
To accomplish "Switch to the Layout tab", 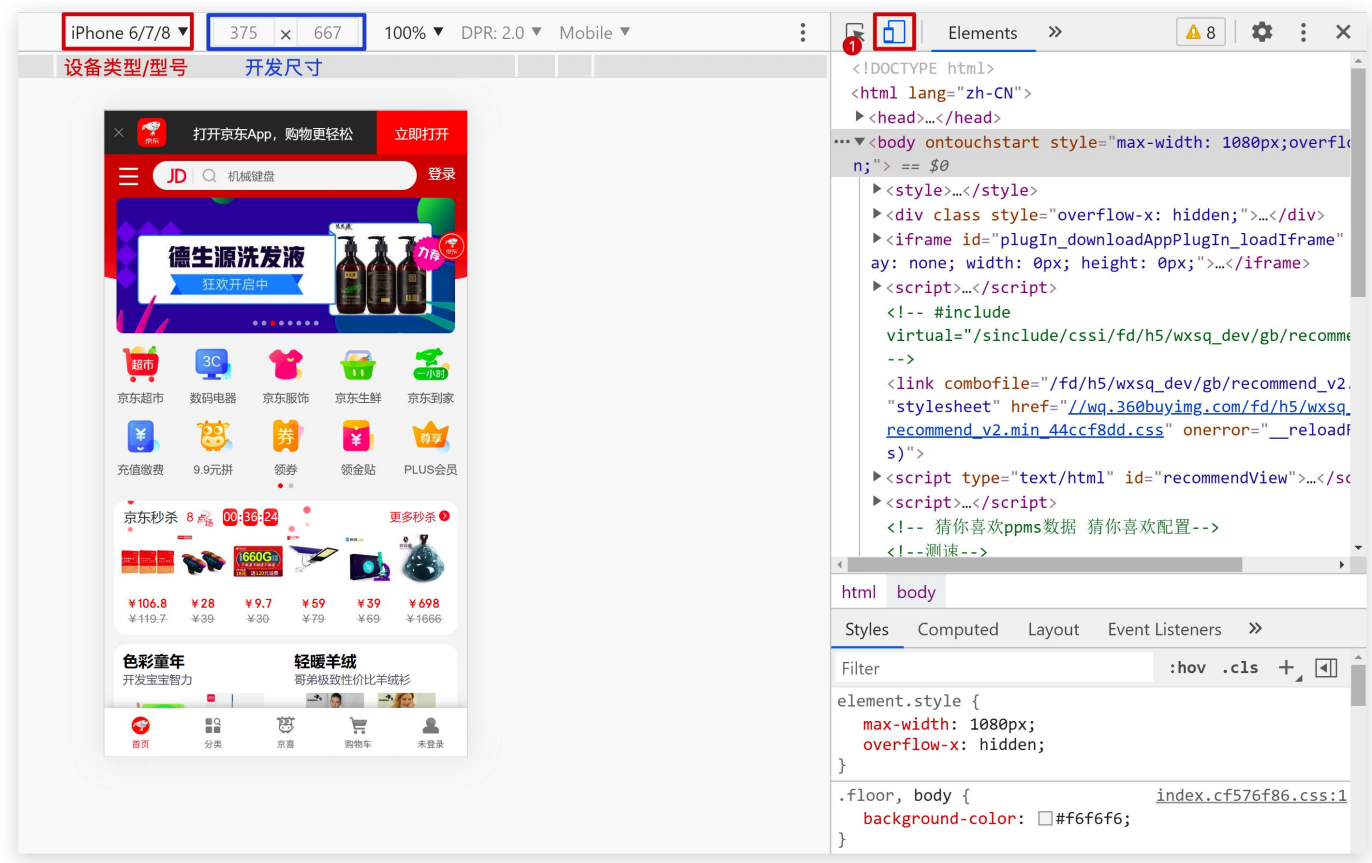I will [1053, 629].
